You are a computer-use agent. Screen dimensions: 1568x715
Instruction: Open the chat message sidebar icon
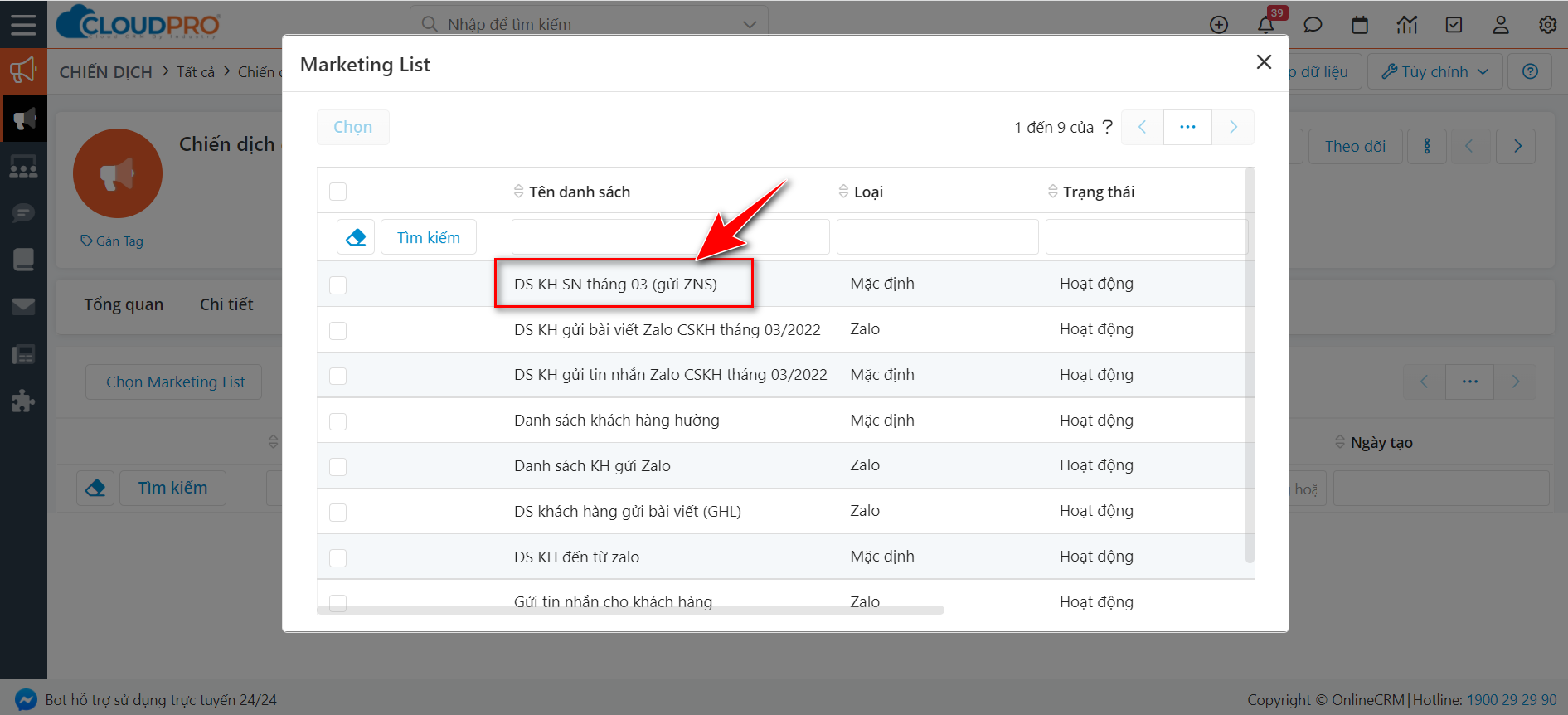(x=23, y=213)
